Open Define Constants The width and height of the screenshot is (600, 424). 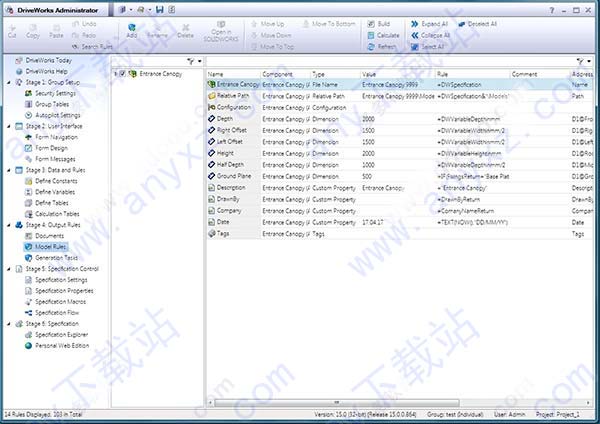pyautogui.click(x=51, y=181)
